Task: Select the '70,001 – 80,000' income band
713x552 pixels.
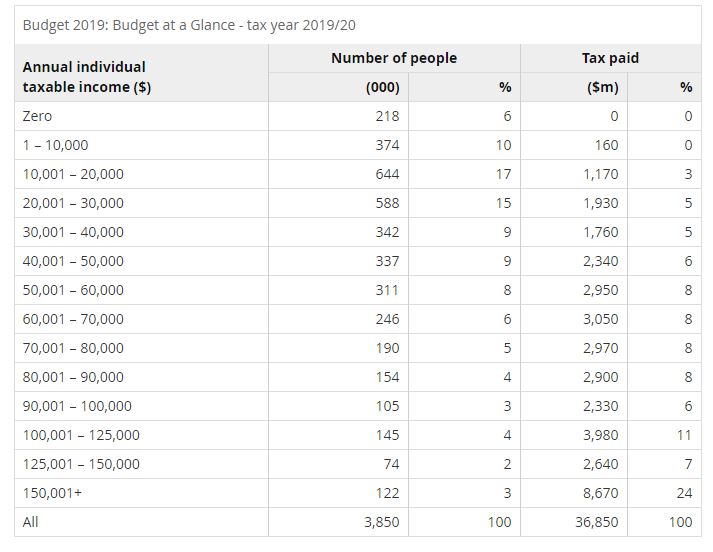Action: click(x=73, y=348)
